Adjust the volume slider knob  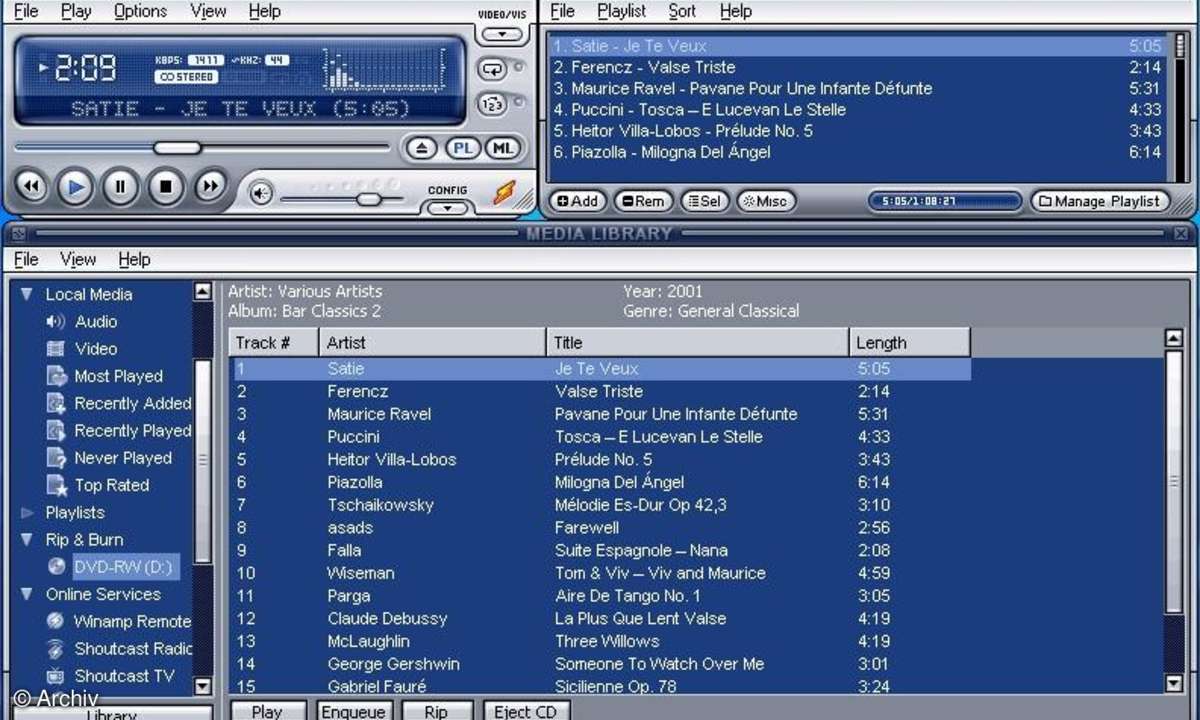369,199
